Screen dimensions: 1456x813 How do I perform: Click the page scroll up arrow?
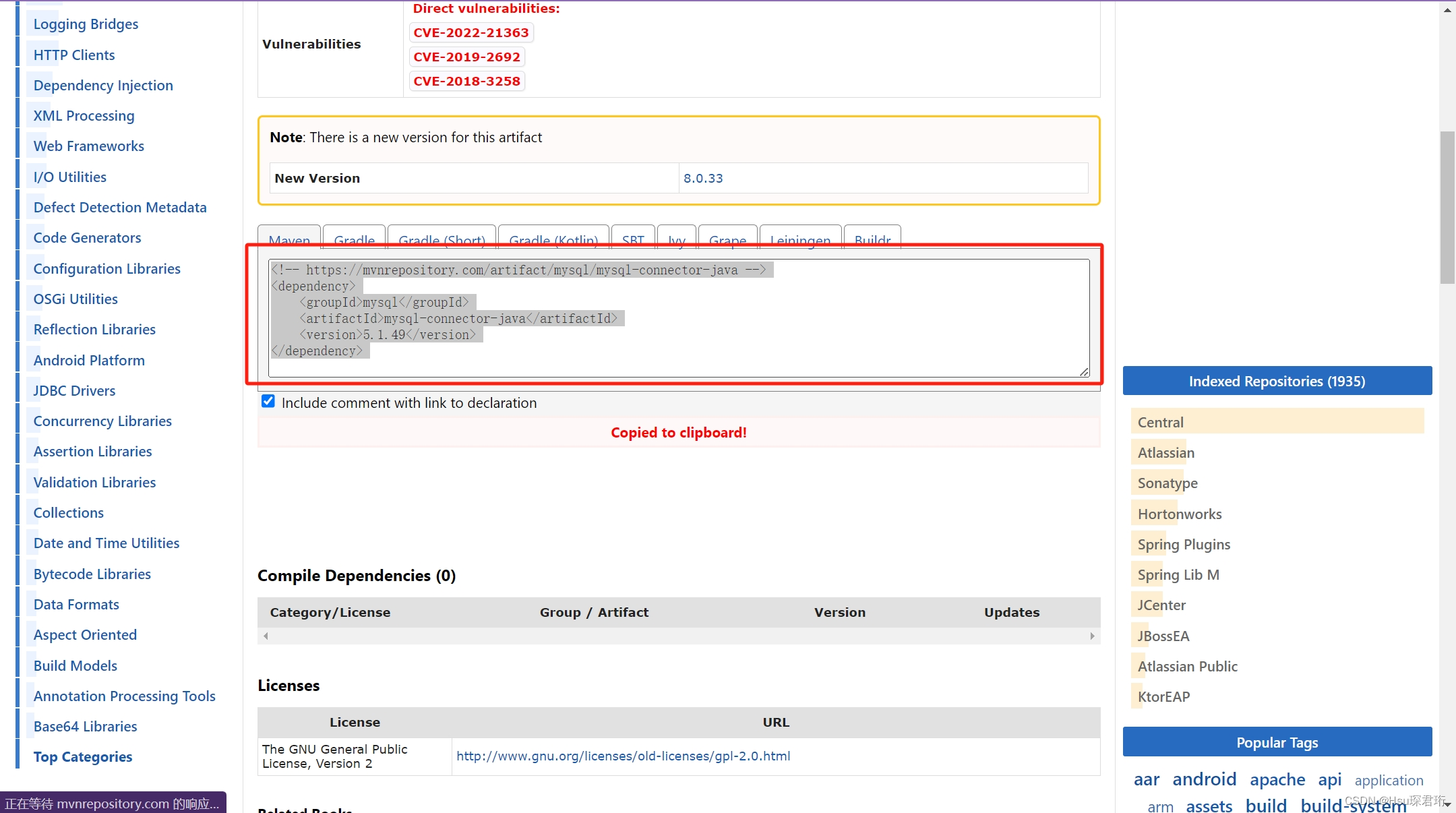point(1447,10)
